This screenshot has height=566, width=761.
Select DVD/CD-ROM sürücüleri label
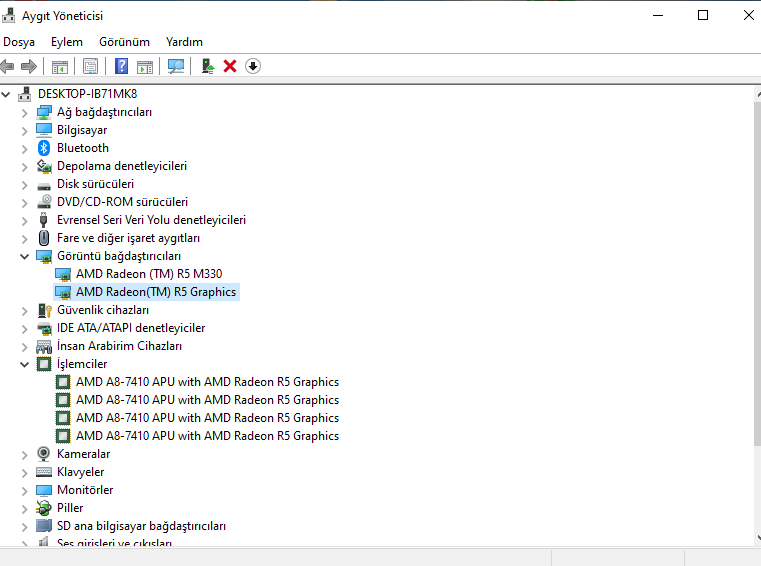pyautogui.click(x=122, y=202)
